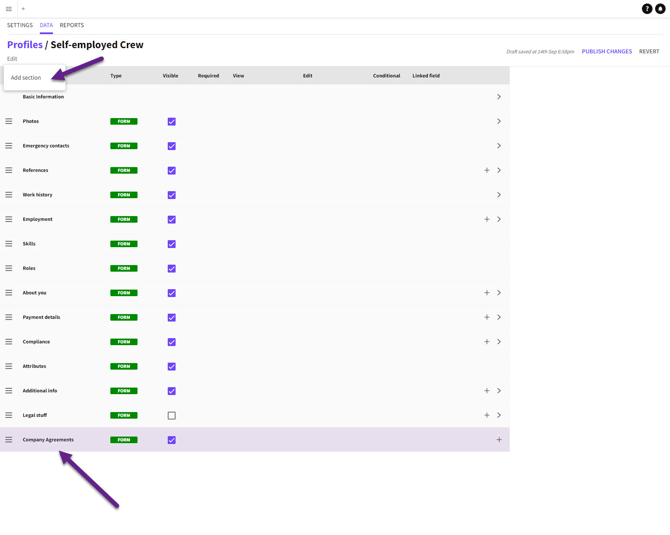Toggle Visible checkbox for Attributes
This screenshot has width=670, height=535.
click(x=172, y=367)
